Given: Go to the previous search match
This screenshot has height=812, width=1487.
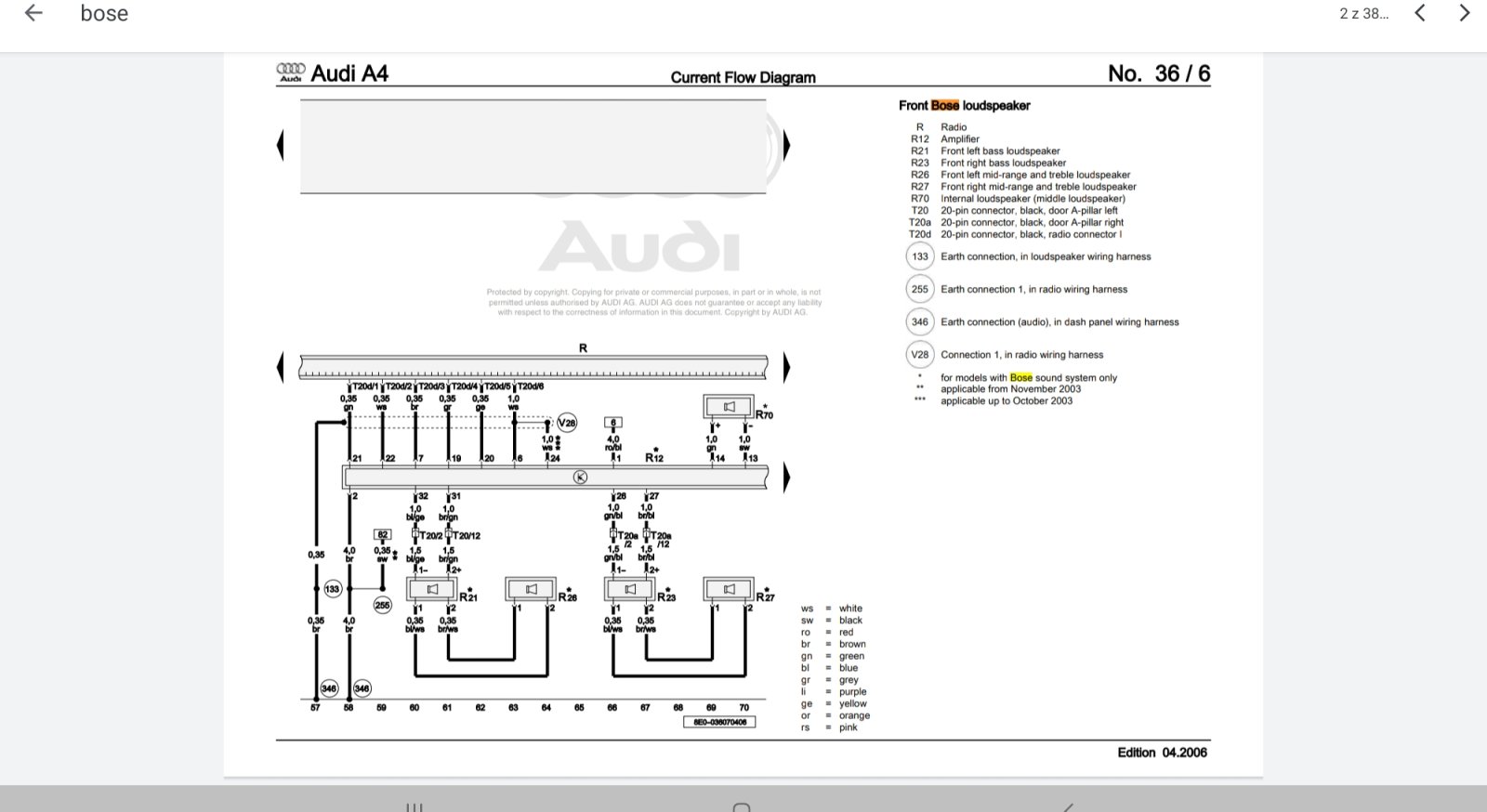Looking at the screenshot, I should (1419, 13).
